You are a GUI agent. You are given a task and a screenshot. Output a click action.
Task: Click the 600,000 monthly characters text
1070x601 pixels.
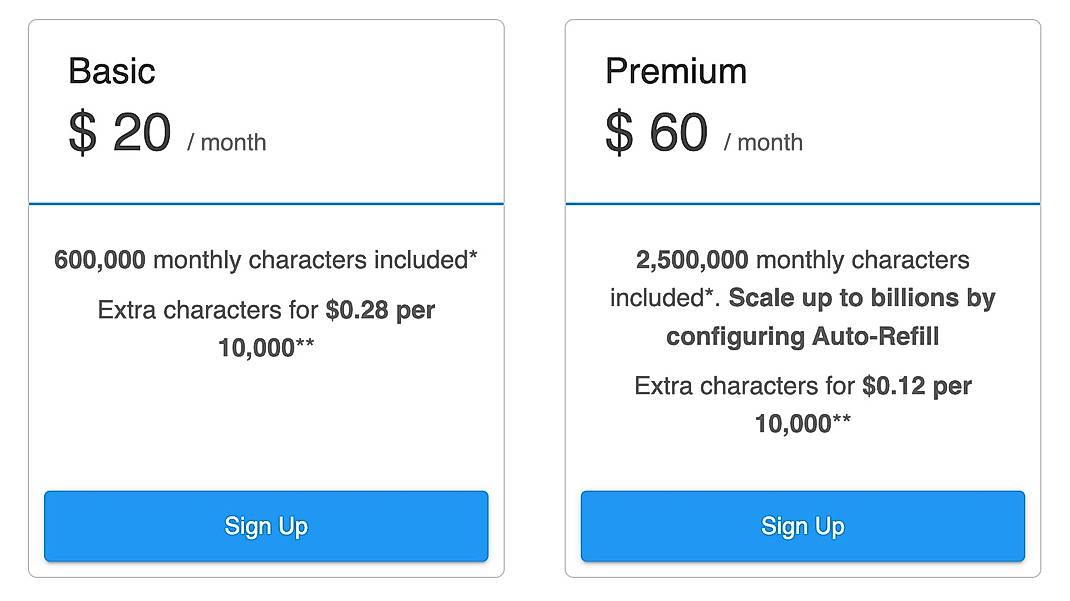click(x=266, y=259)
